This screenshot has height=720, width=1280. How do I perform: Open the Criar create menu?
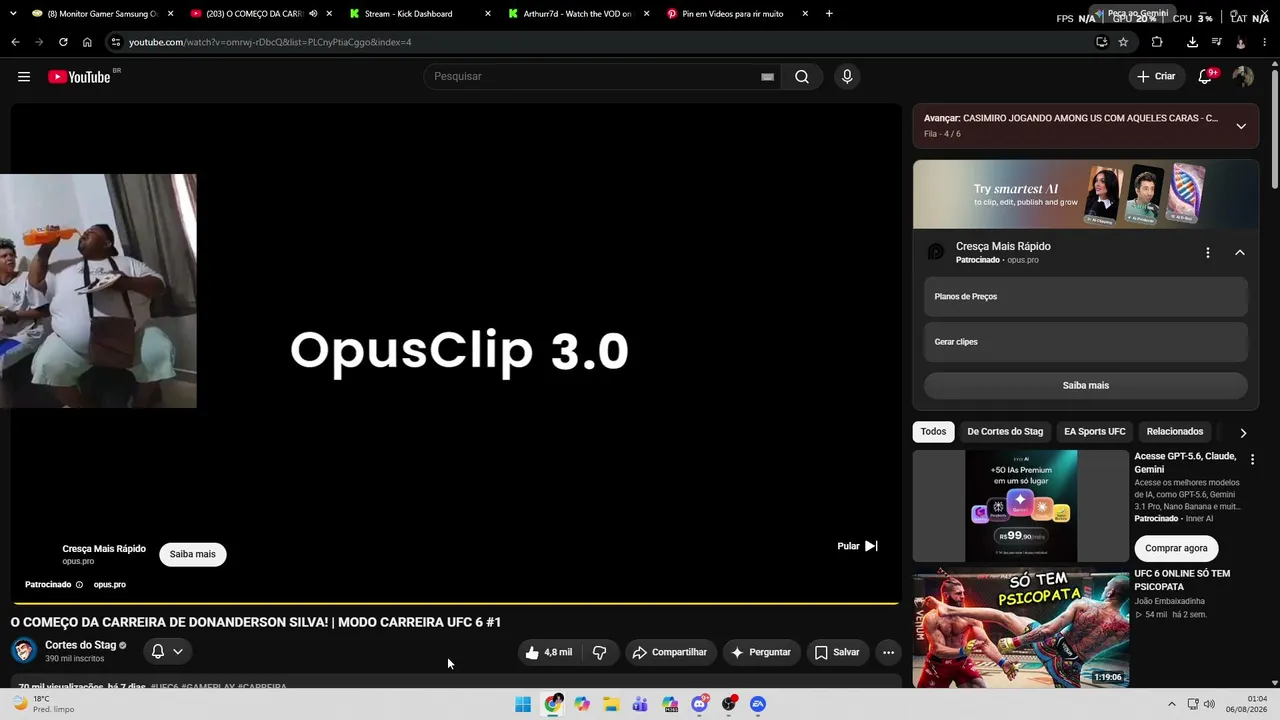tap(1156, 77)
